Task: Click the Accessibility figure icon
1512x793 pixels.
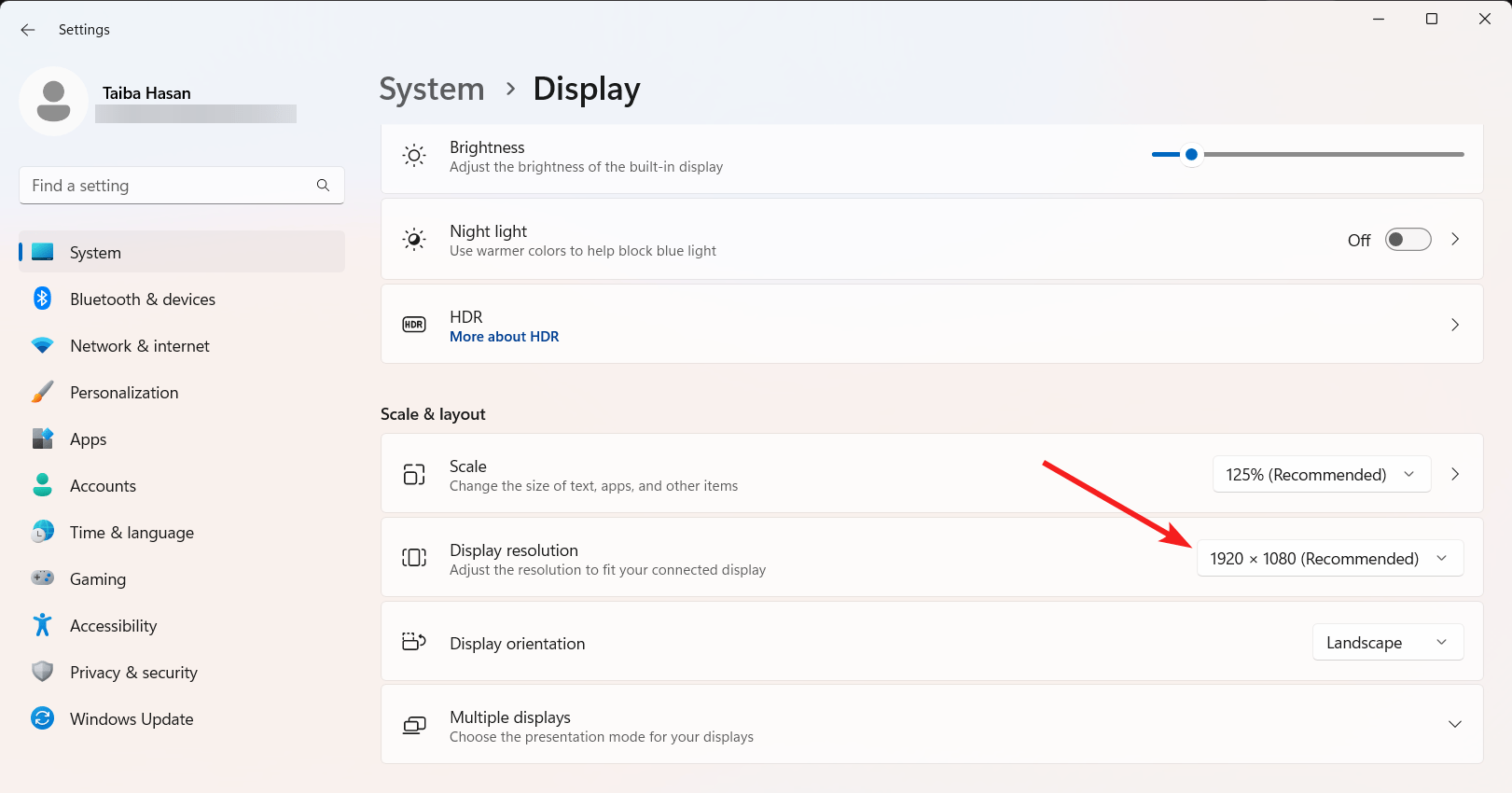Action: pos(42,625)
